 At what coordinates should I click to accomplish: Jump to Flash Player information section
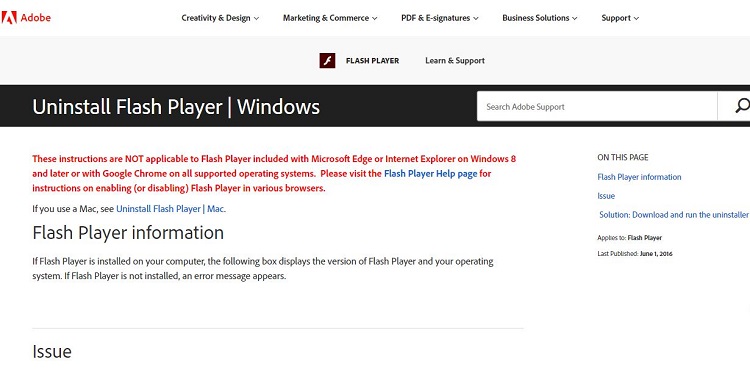[x=639, y=177]
